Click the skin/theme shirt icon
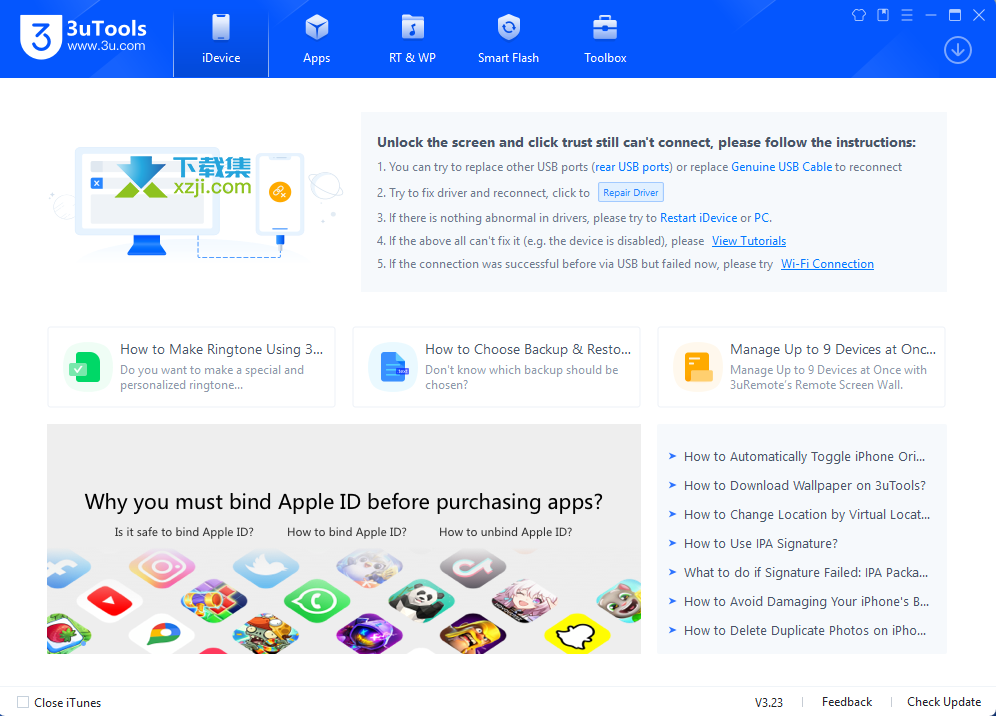The image size is (996, 716). pos(858,15)
